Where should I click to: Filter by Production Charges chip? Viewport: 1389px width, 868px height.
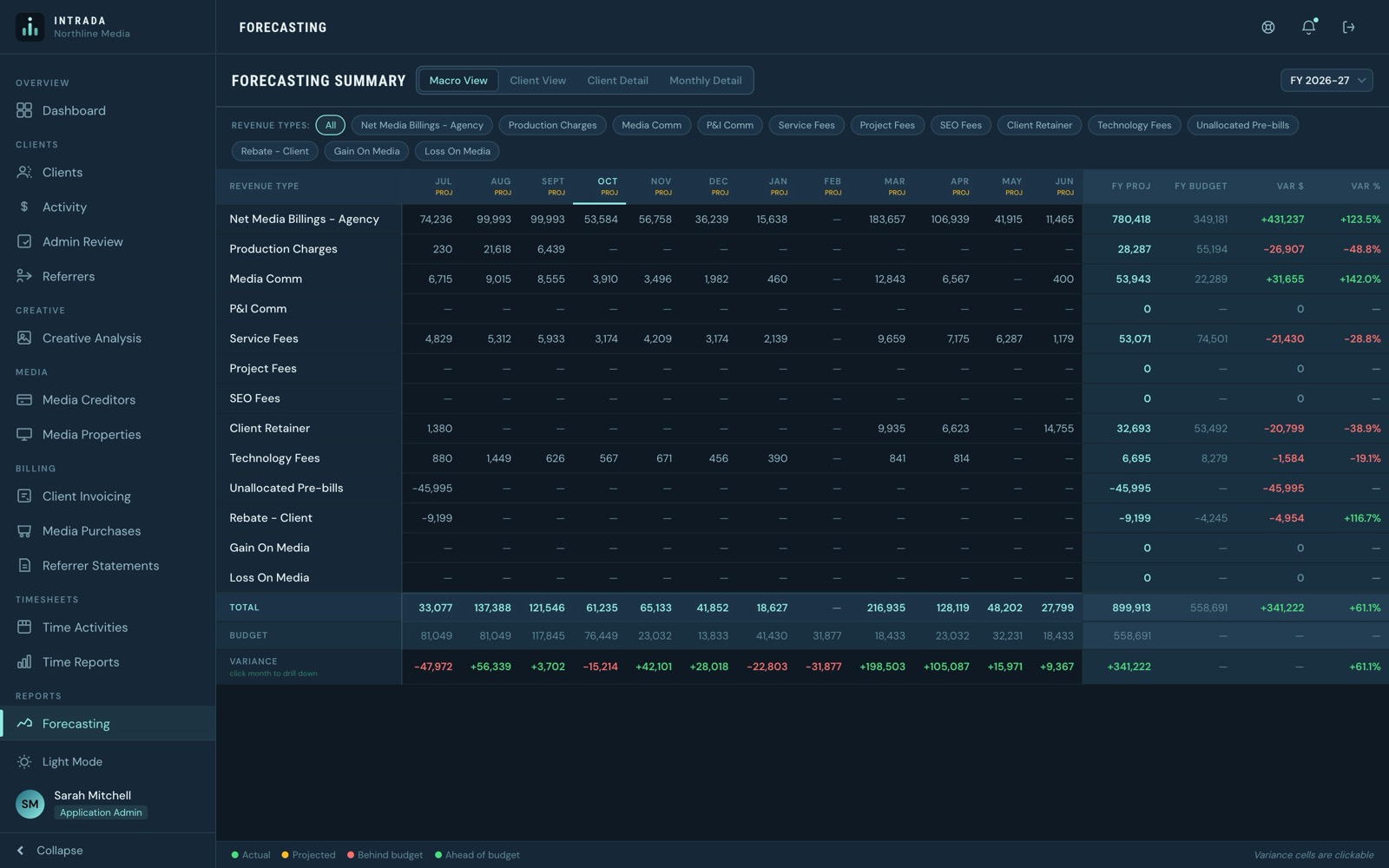coord(552,125)
